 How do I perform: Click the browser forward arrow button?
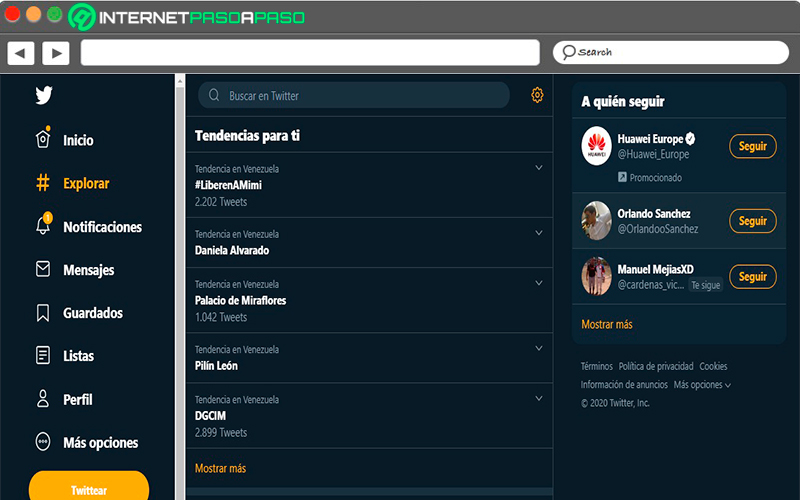click(56, 53)
